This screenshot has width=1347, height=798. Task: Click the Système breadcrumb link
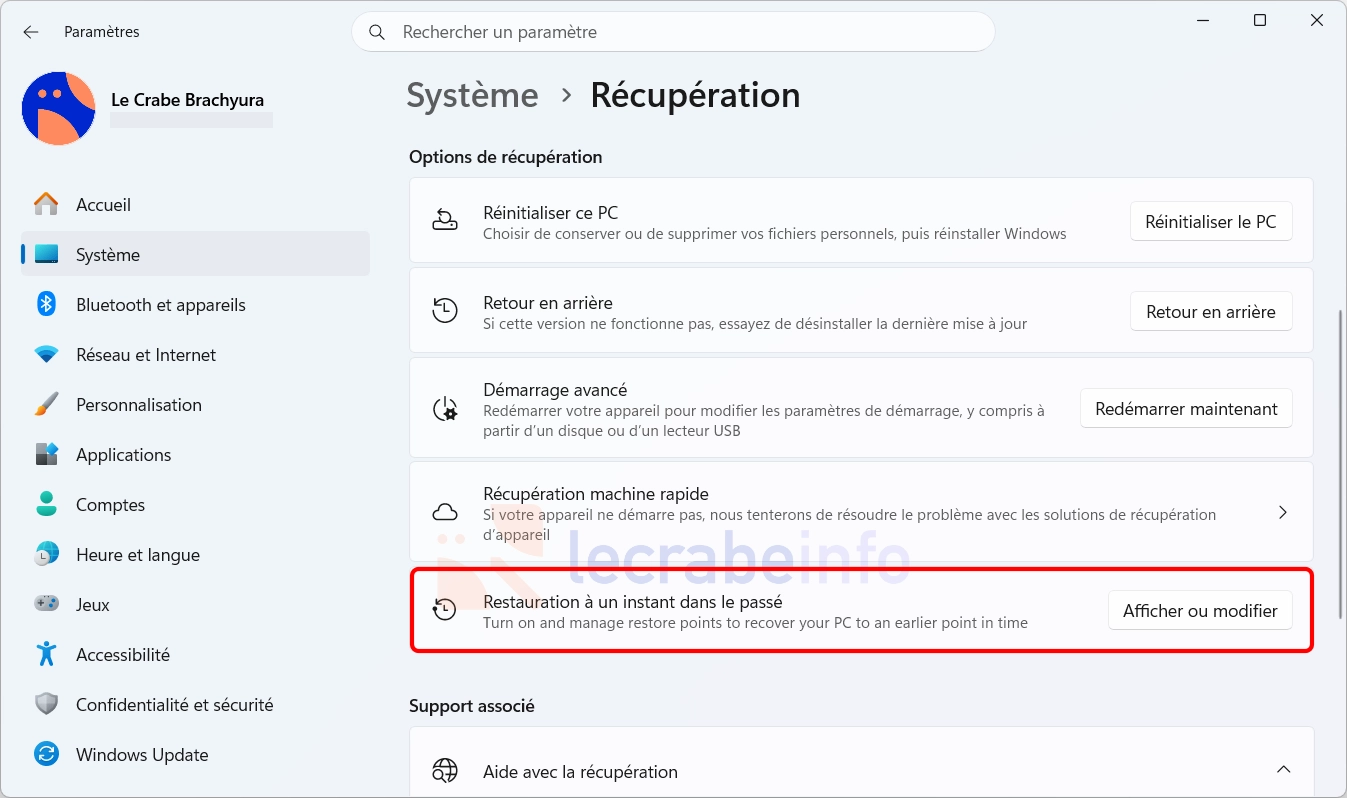click(472, 95)
